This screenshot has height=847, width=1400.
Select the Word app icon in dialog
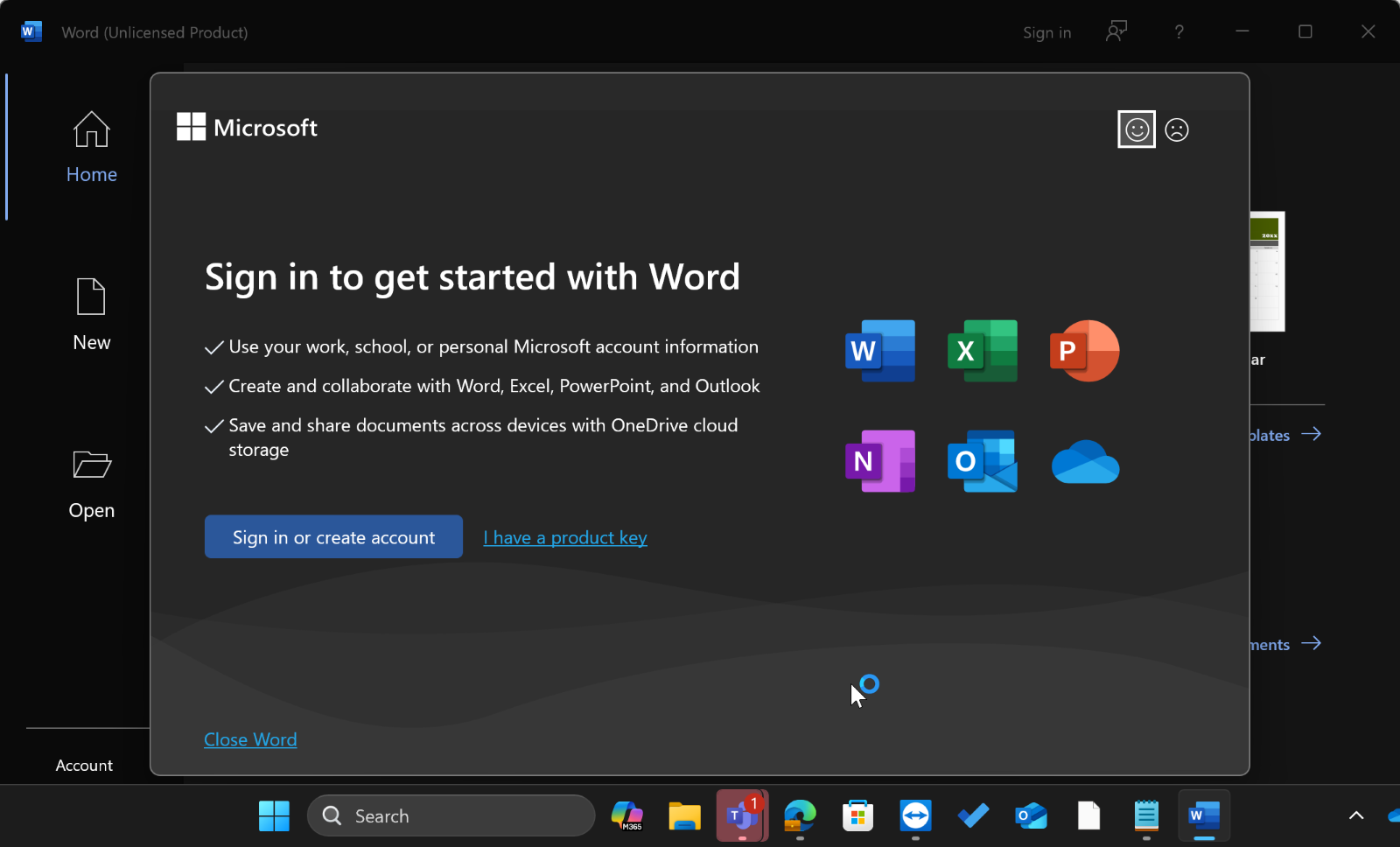coord(879,351)
